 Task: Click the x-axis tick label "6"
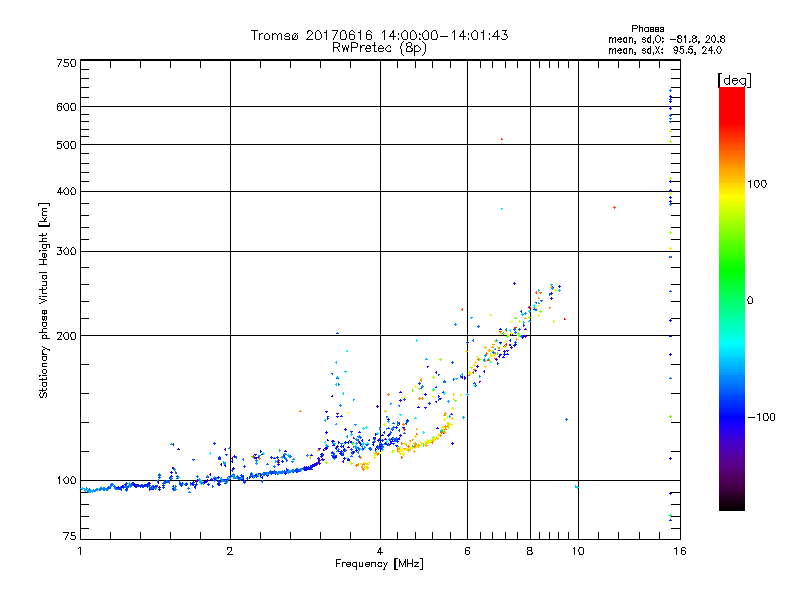click(x=467, y=551)
